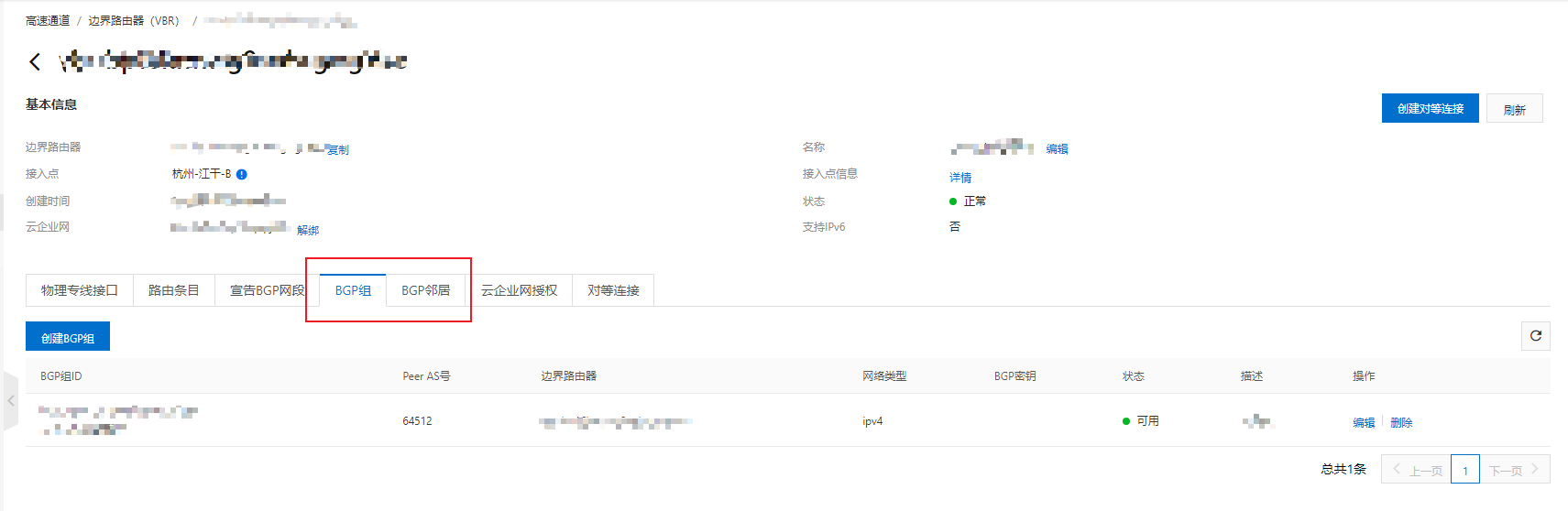The width and height of the screenshot is (1568, 511).
Task: Copy the border router ID via 复制
Action: (338, 149)
